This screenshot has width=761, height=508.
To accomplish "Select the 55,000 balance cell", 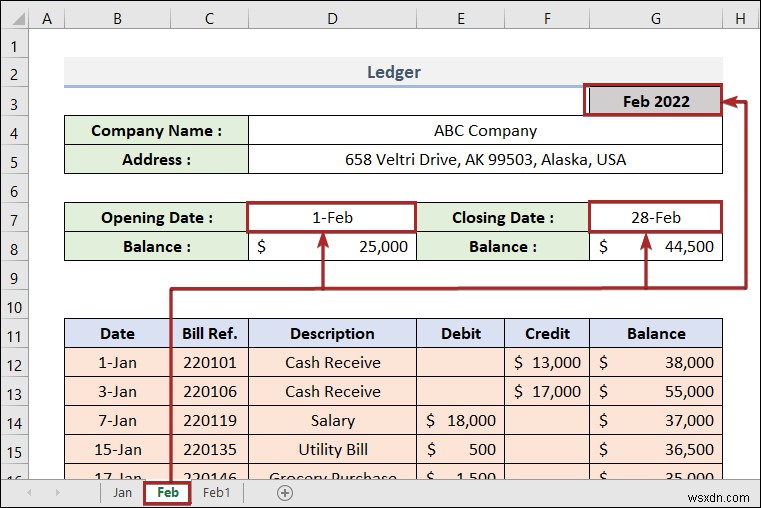I will [656, 392].
